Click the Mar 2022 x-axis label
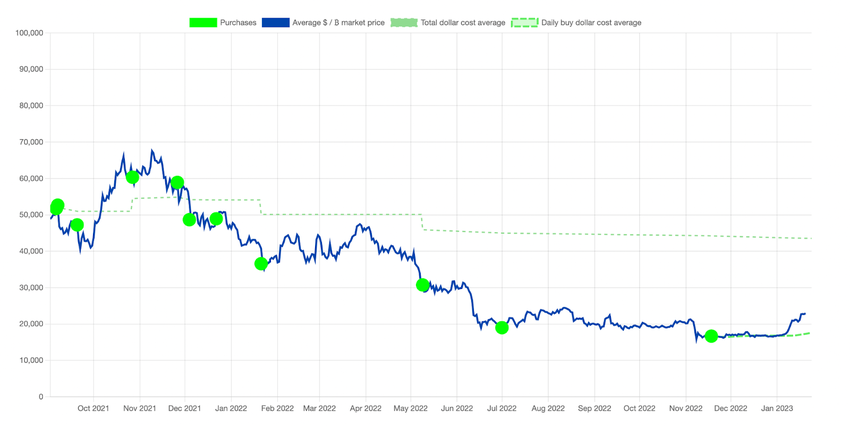The width and height of the screenshot is (850, 426). tap(319, 408)
